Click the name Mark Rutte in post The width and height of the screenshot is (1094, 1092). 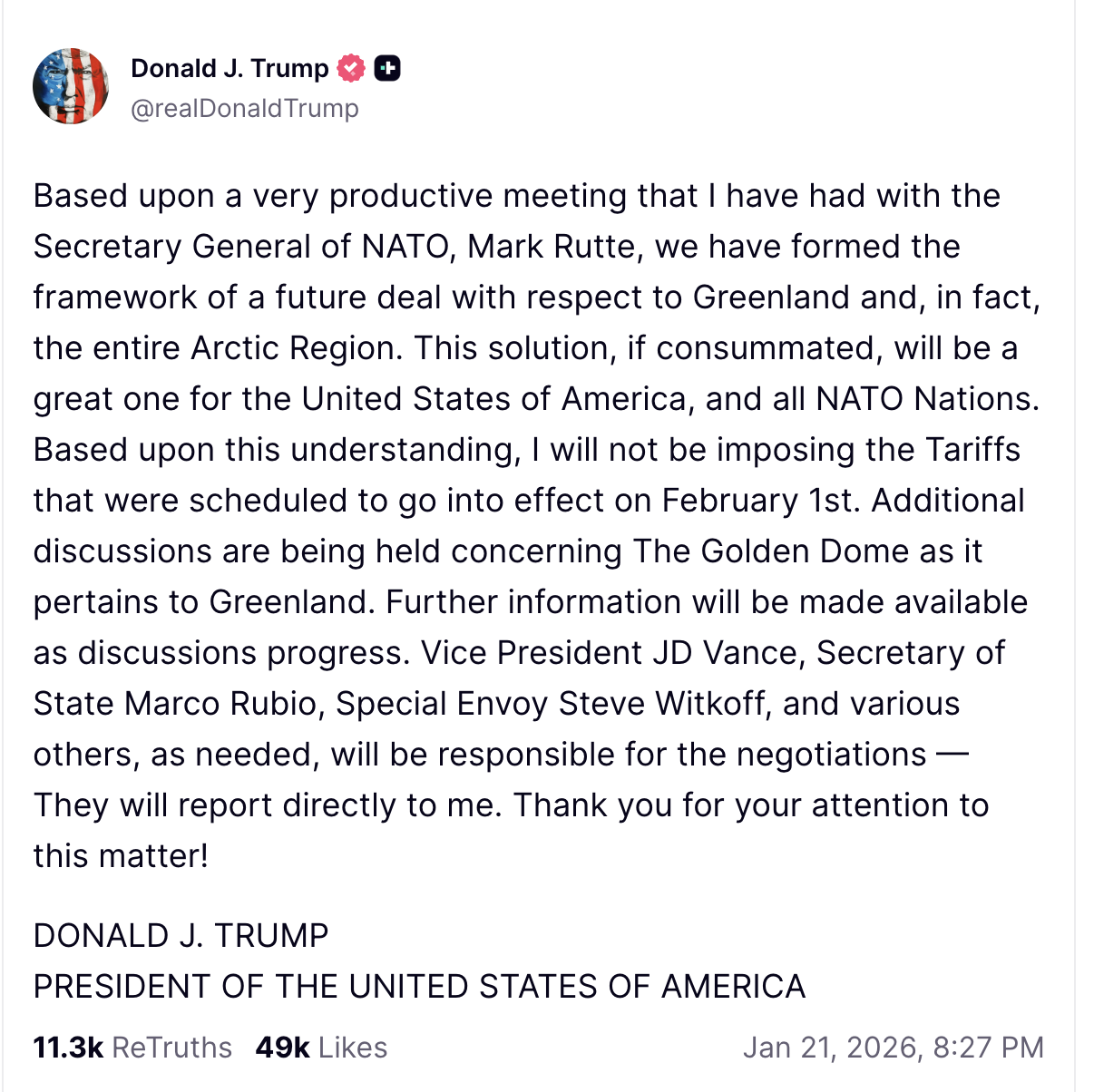[552, 247]
